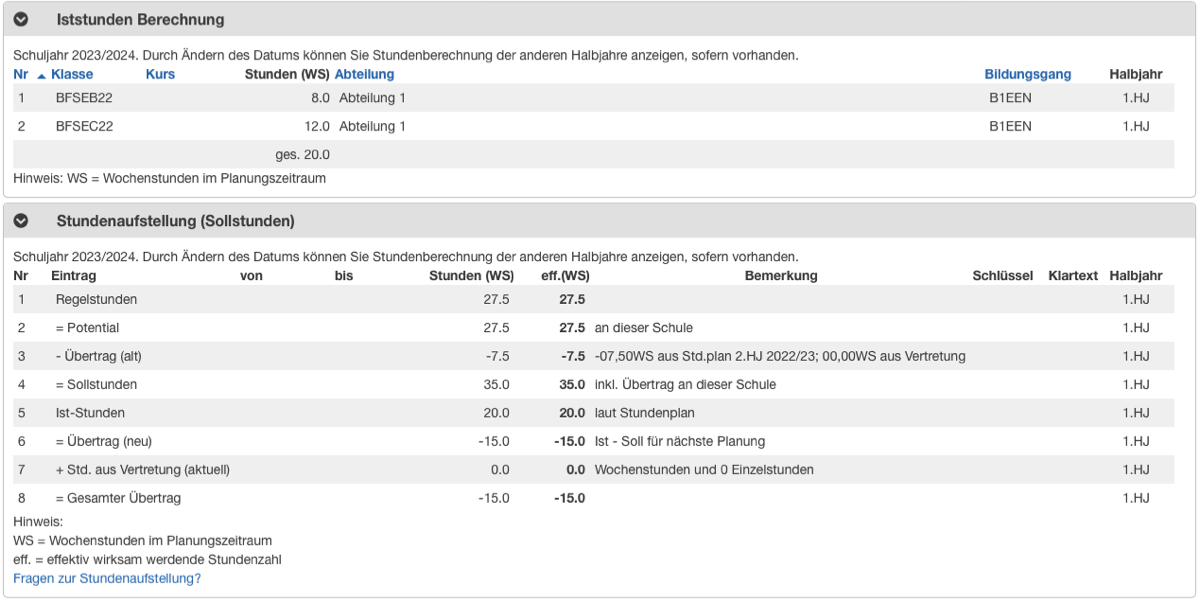Sort table by Bildungsgang column
Image resolution: width=1200 pixels, height=602 pixels.
tap(1028, 74)
